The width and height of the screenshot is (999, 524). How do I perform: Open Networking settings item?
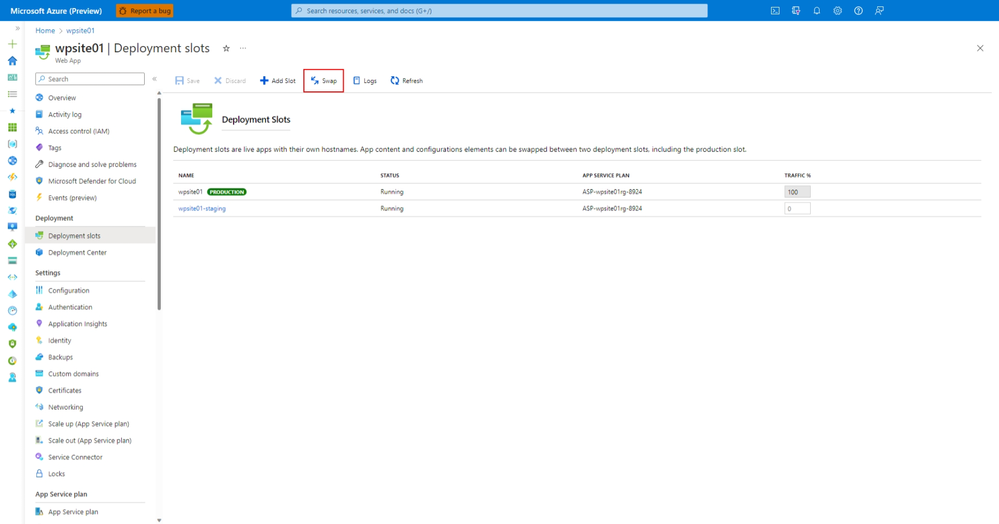pos(66,407)
